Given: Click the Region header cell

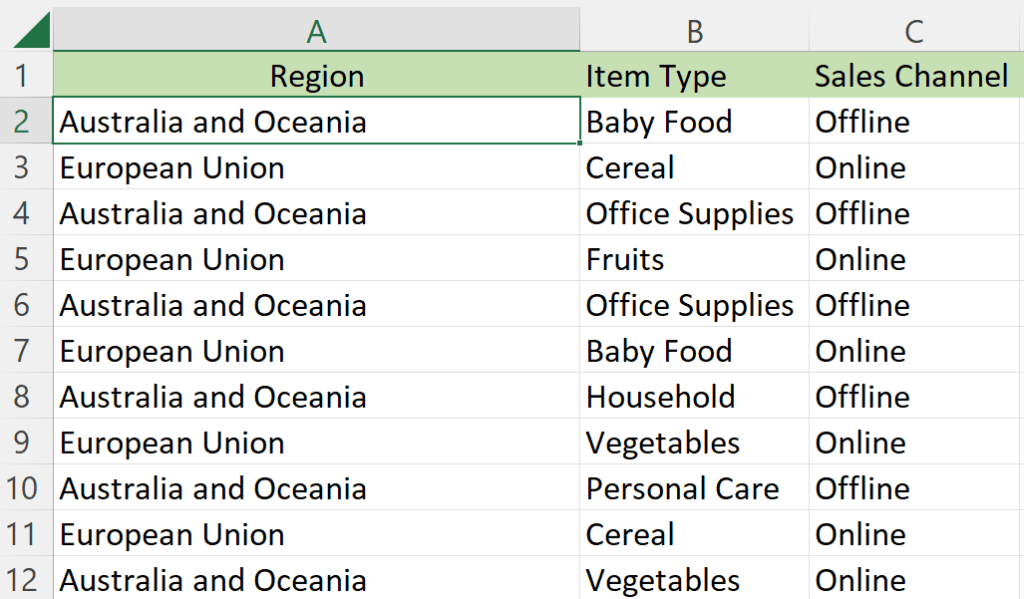Looking at the screenshot, I should pos(317,75).
